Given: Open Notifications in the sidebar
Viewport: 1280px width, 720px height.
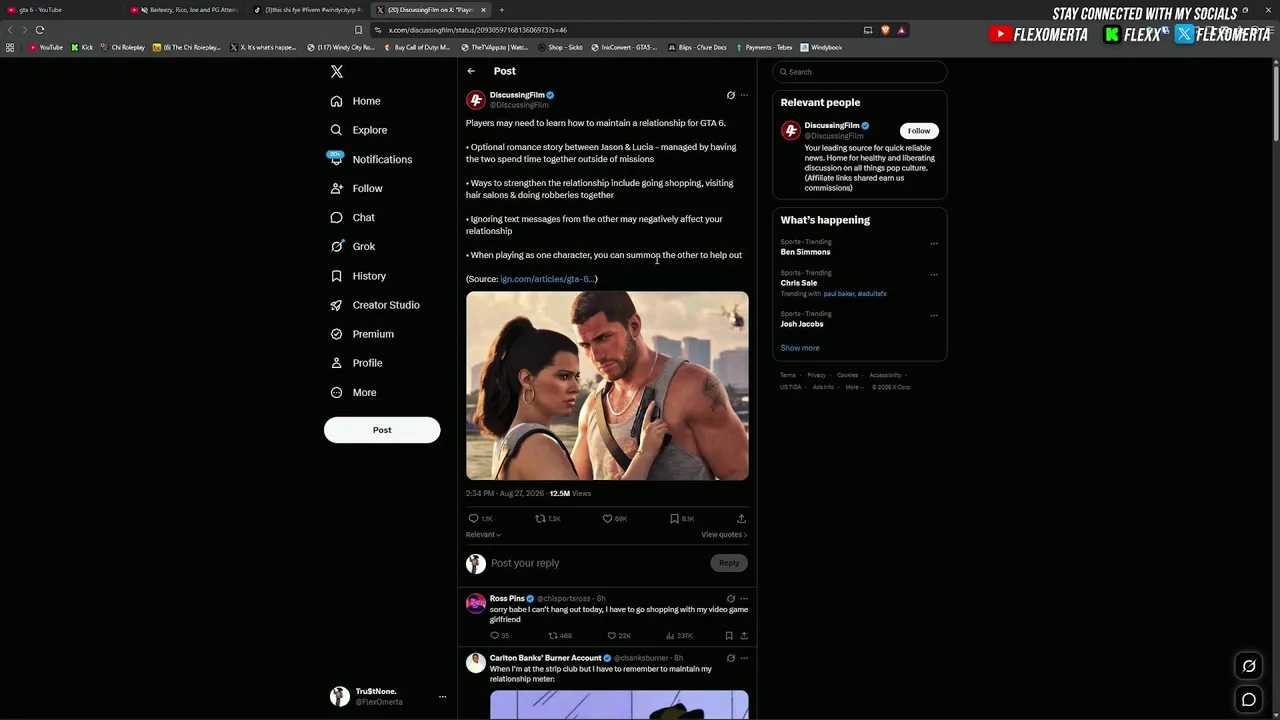Looking at the screenshot, I should tap(370, 159).
